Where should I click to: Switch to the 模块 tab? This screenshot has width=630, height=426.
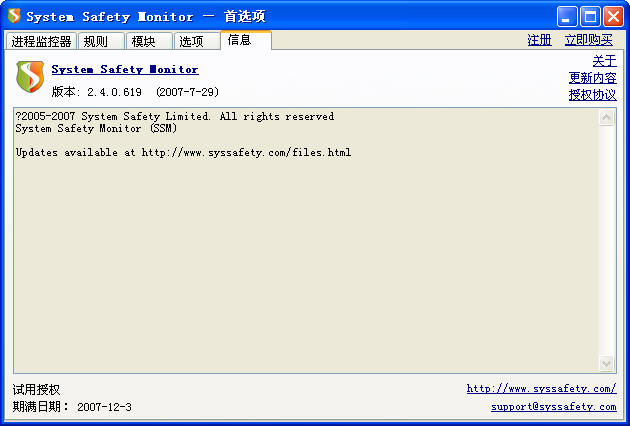click(x=149, y=41)
